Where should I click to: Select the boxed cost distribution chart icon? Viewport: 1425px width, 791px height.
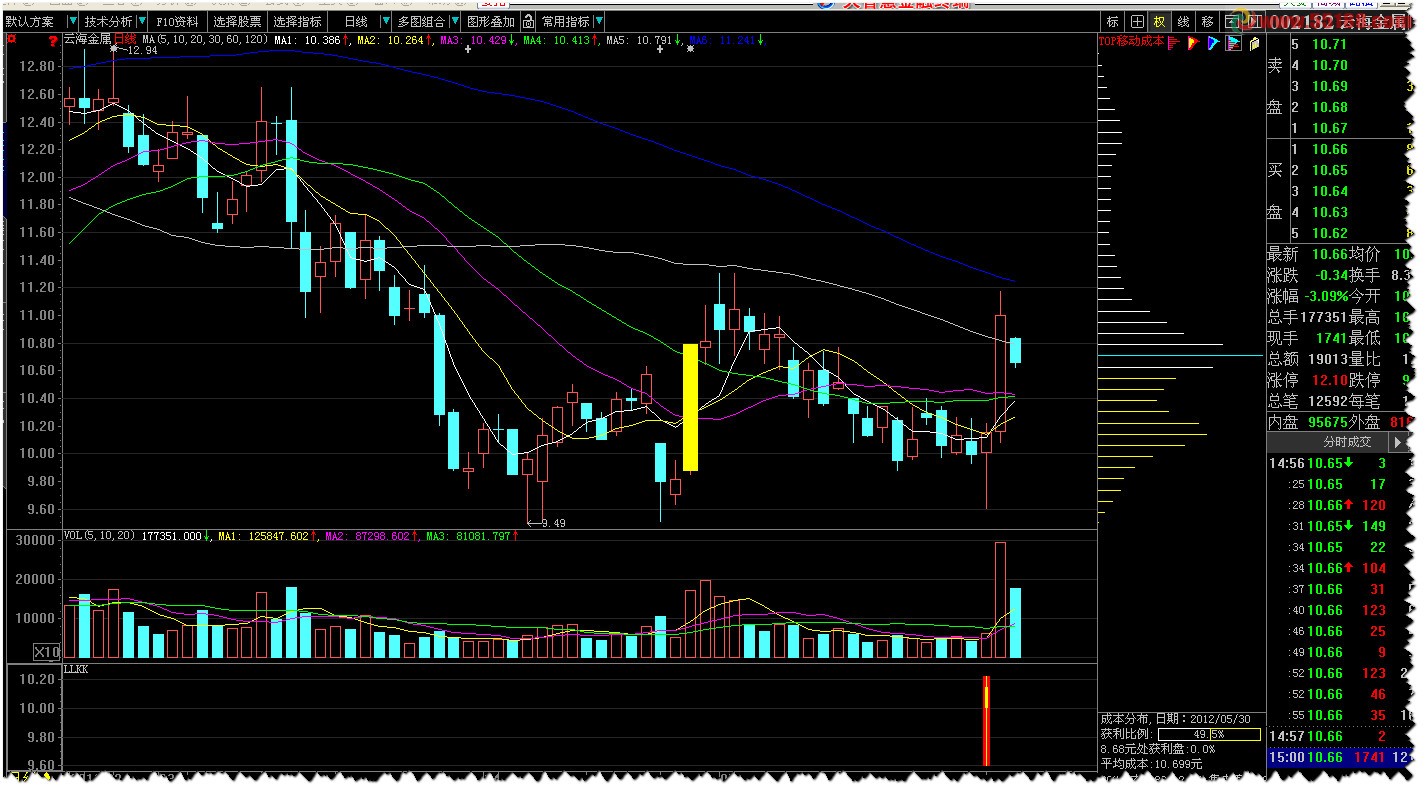coord(1234,43)
